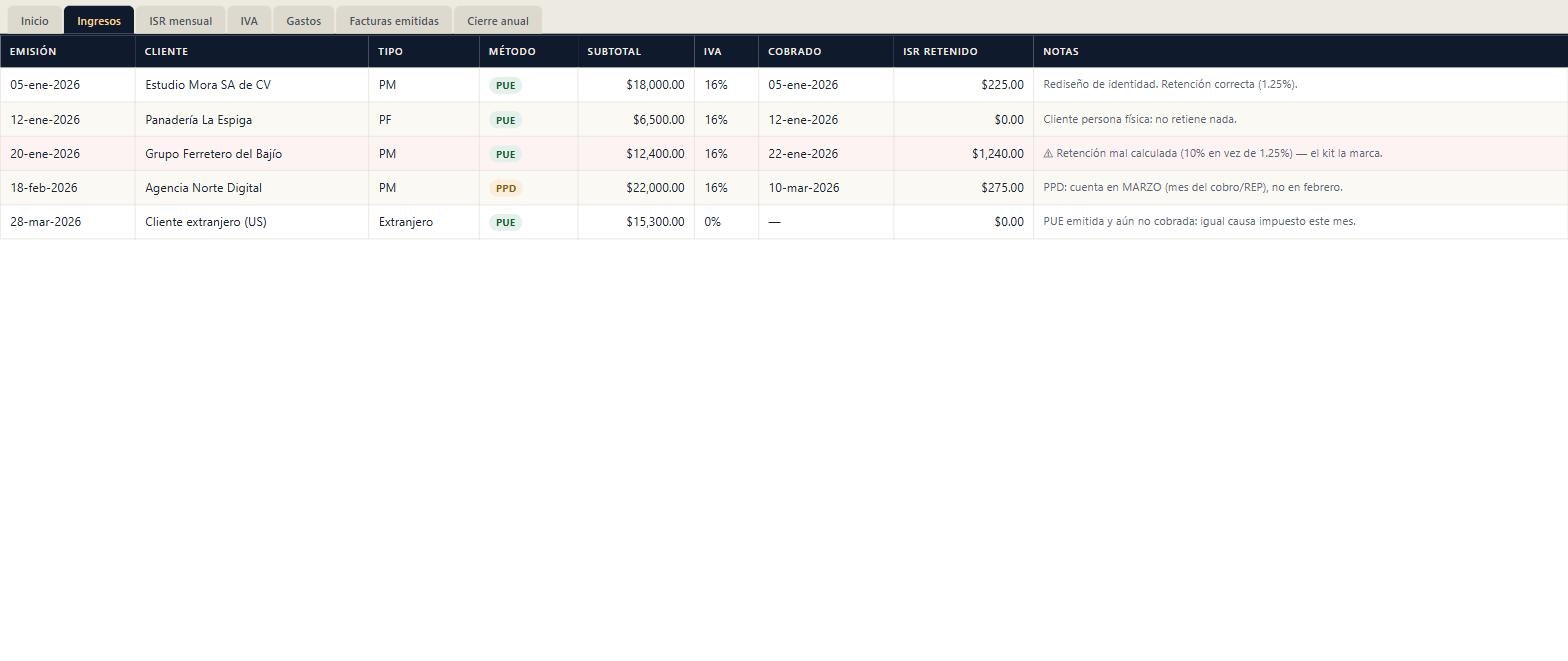Click the PUE badge for Cliente extranjero
Image resolution: width=1568 pixels, height=661 pixels.
click(x=506, y=222)
